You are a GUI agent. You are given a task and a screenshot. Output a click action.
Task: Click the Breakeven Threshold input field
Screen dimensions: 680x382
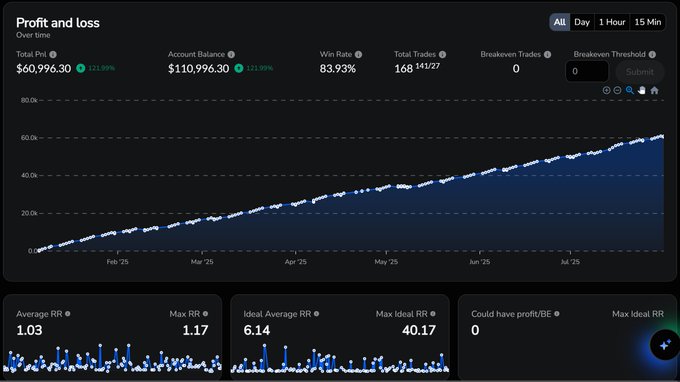coord(587,72)
